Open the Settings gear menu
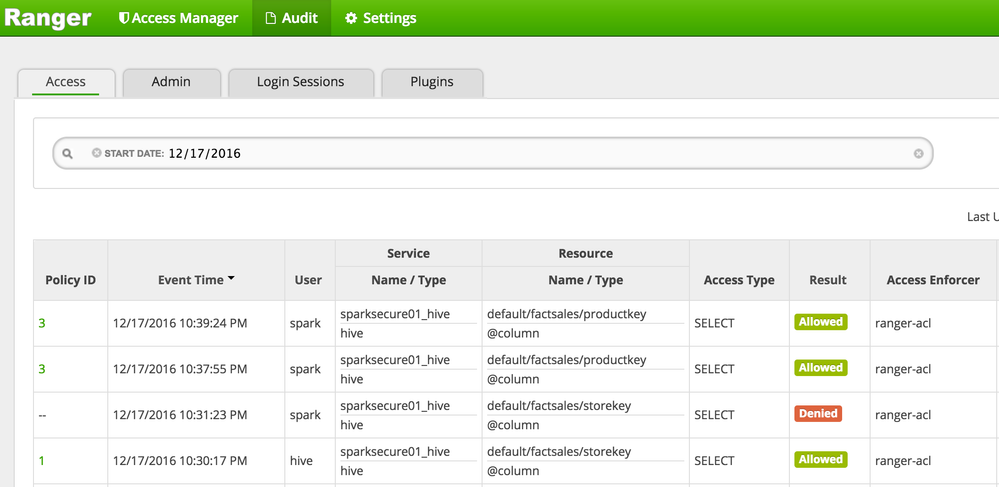Image resolution: width=999 pixels, height=487 pixels. pyautogui.click(x=380, y=18)
